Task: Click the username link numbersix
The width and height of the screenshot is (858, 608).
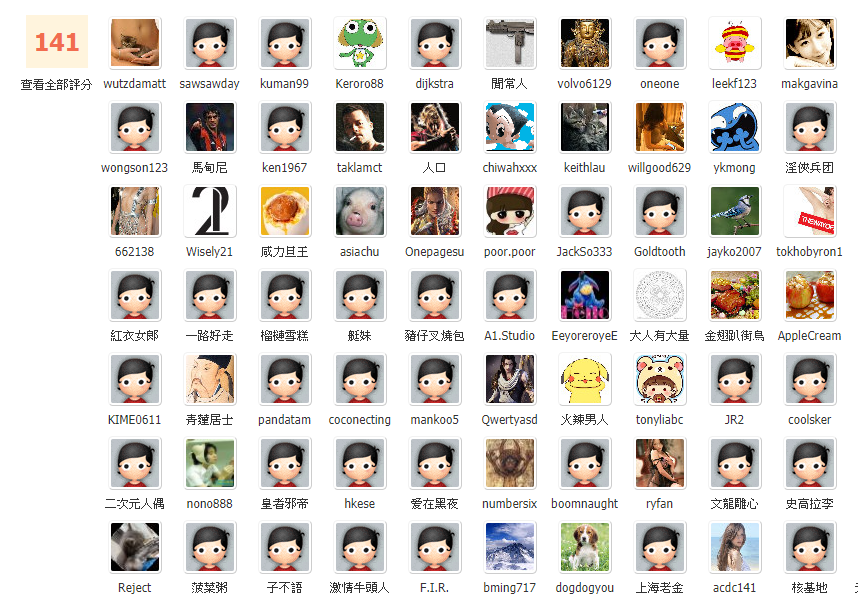Action: coord(510,504)
